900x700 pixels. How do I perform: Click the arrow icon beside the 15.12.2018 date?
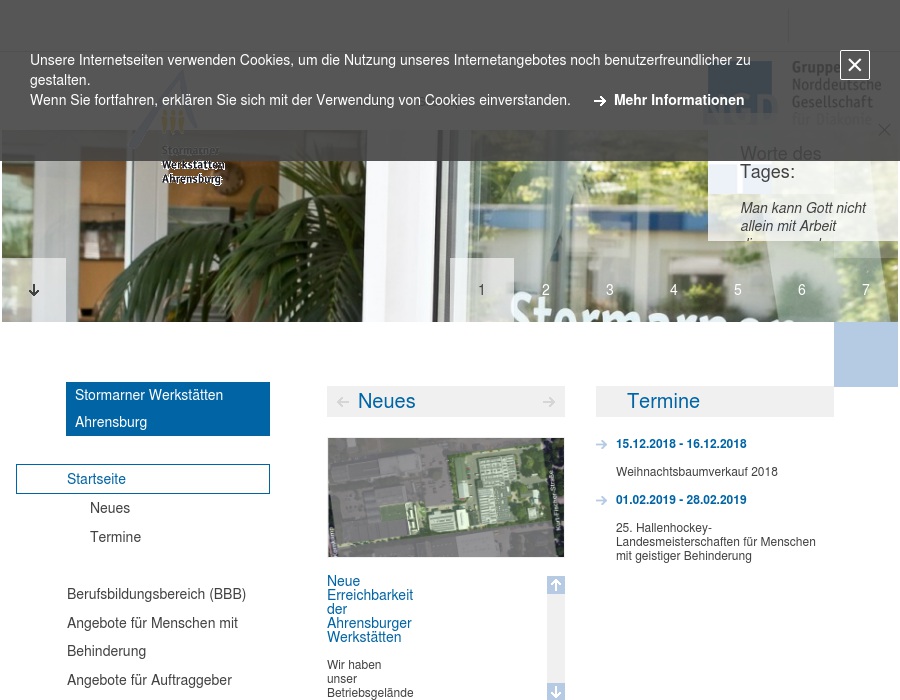(602, 444)
